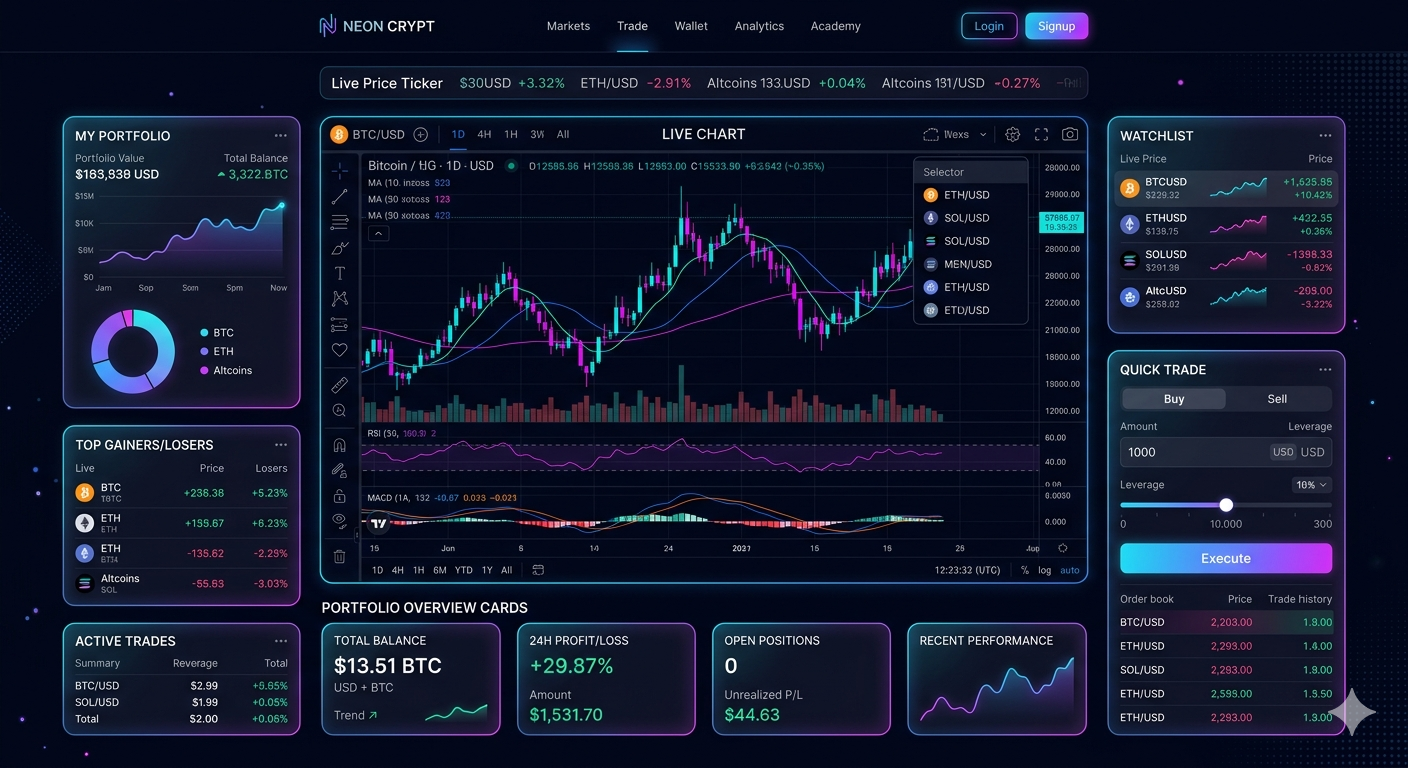Delete drawings with the trash icon
Image resolution: width=1408 pixels, height=768 pixels.
click(340, 557)
